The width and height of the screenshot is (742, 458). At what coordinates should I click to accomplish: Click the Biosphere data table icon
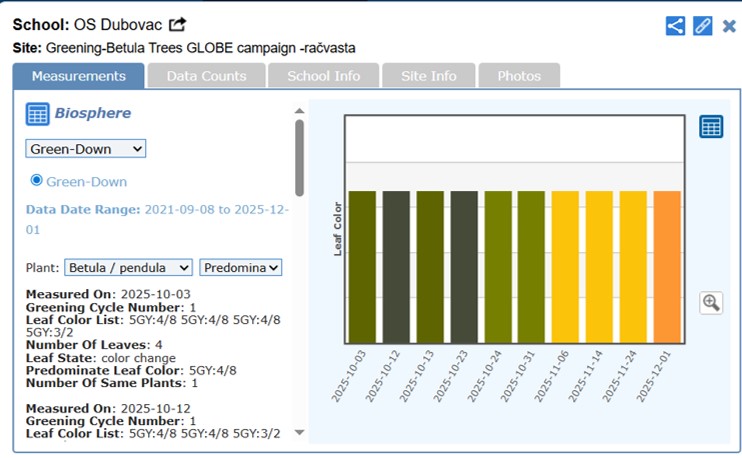[x=37, y=114]
